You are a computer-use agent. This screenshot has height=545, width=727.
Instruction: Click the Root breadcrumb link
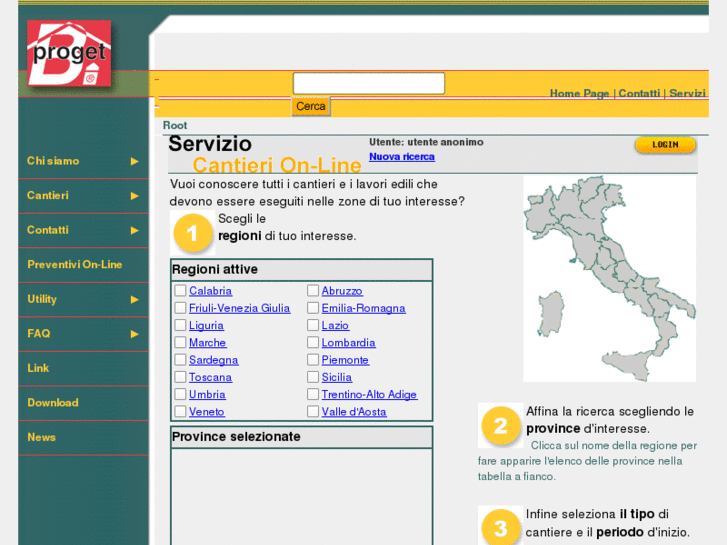click(x=175, y=125)
